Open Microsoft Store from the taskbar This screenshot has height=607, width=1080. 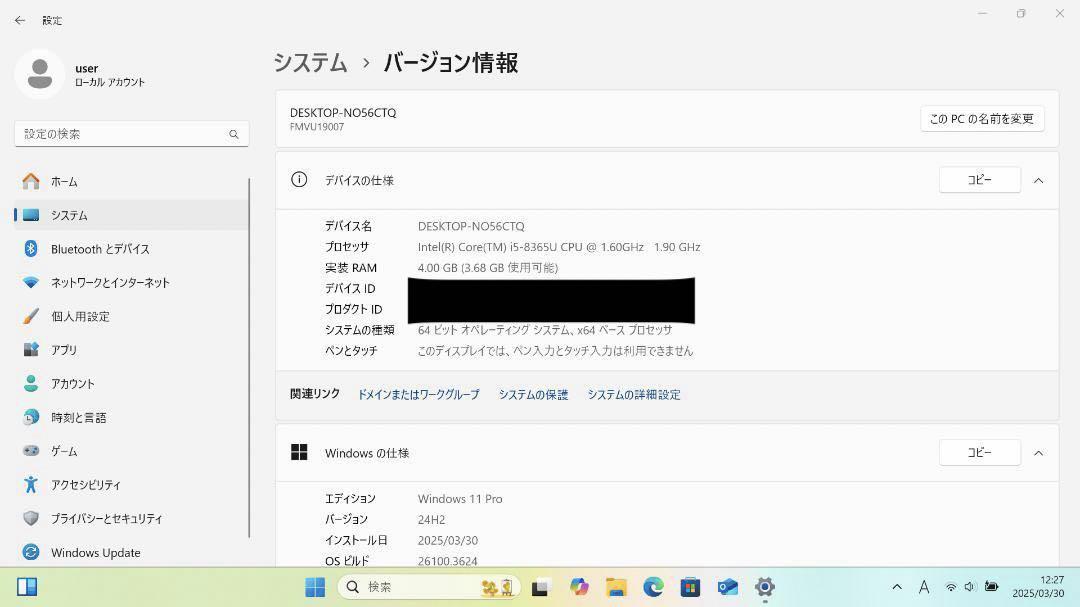[x=690, y=587]
